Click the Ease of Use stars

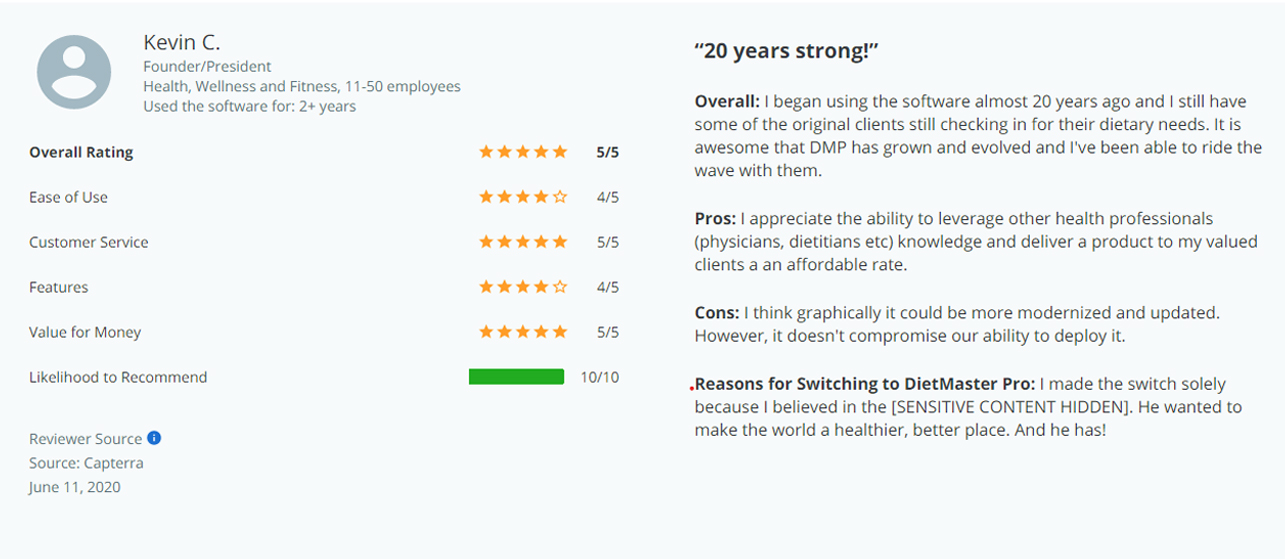523,197
